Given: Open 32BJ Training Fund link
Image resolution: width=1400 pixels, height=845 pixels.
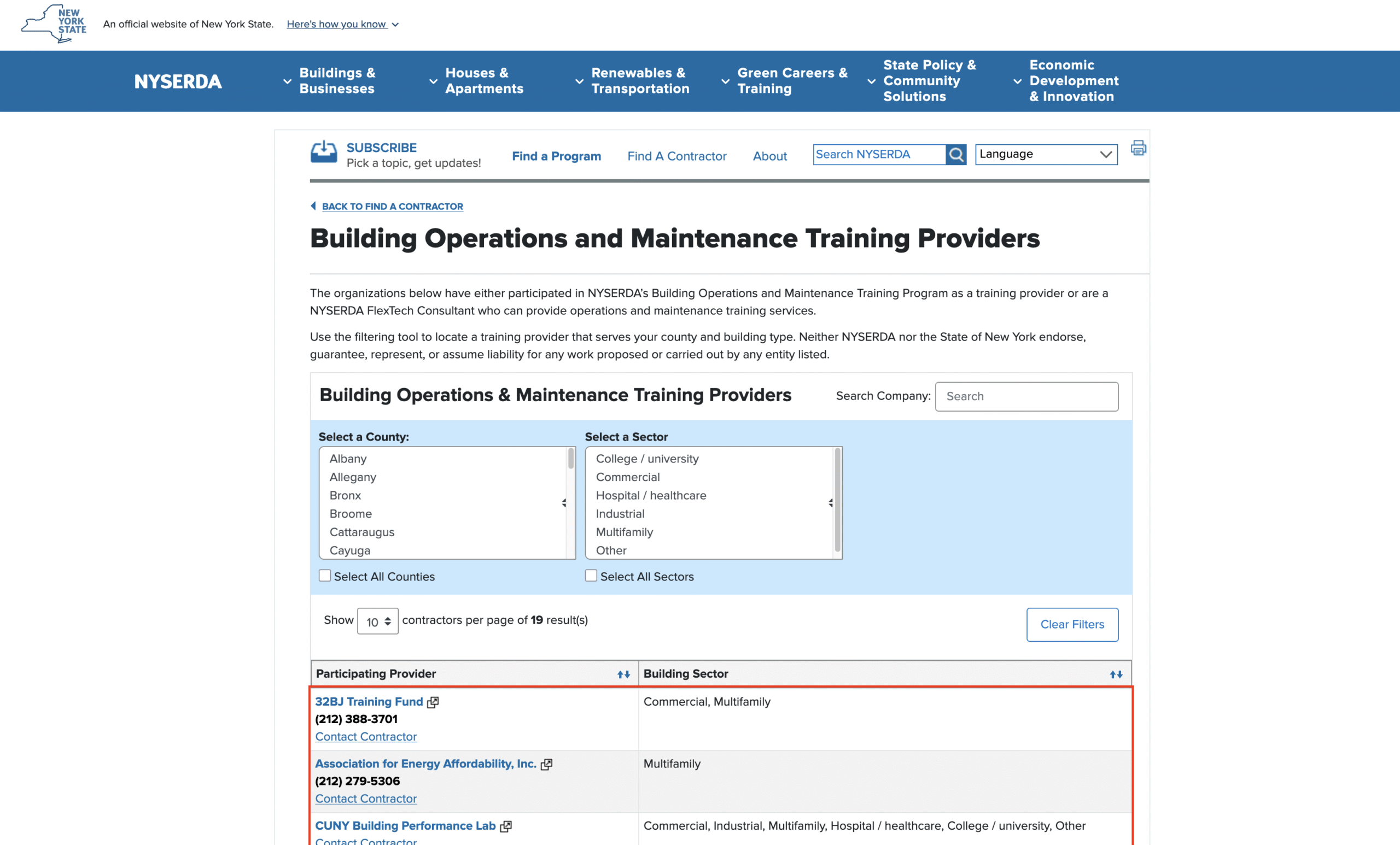Looking at the screenshot, I should [369, 701].
